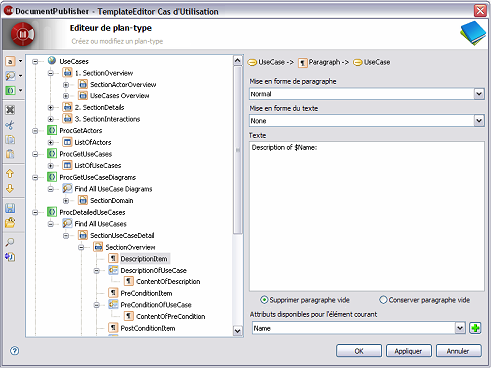Click the OK button
Viewport: 491px width, 368px height.
coord(359,351)
